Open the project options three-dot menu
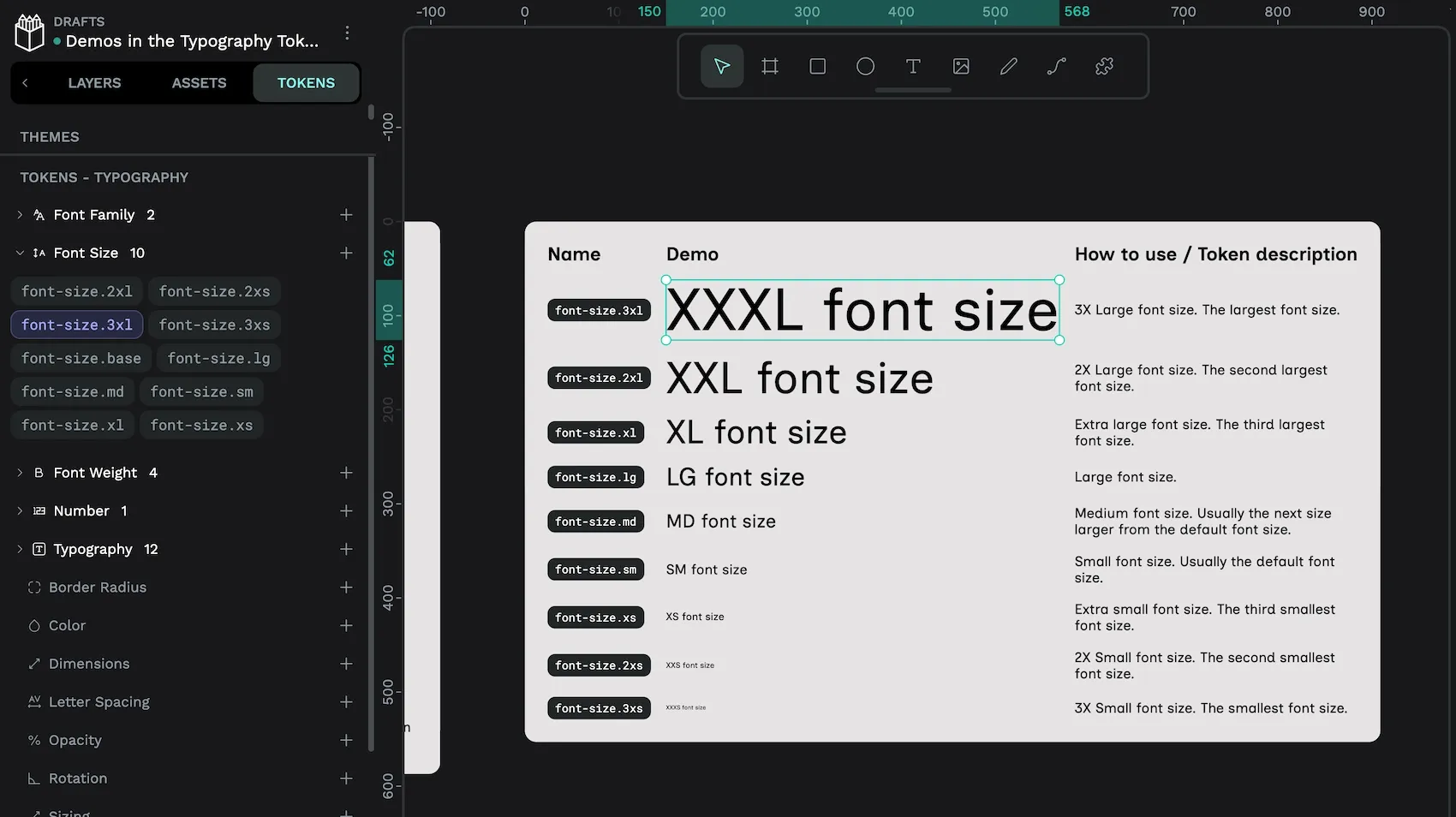Viewport: 1456px width, 817px height. point(347,33)
